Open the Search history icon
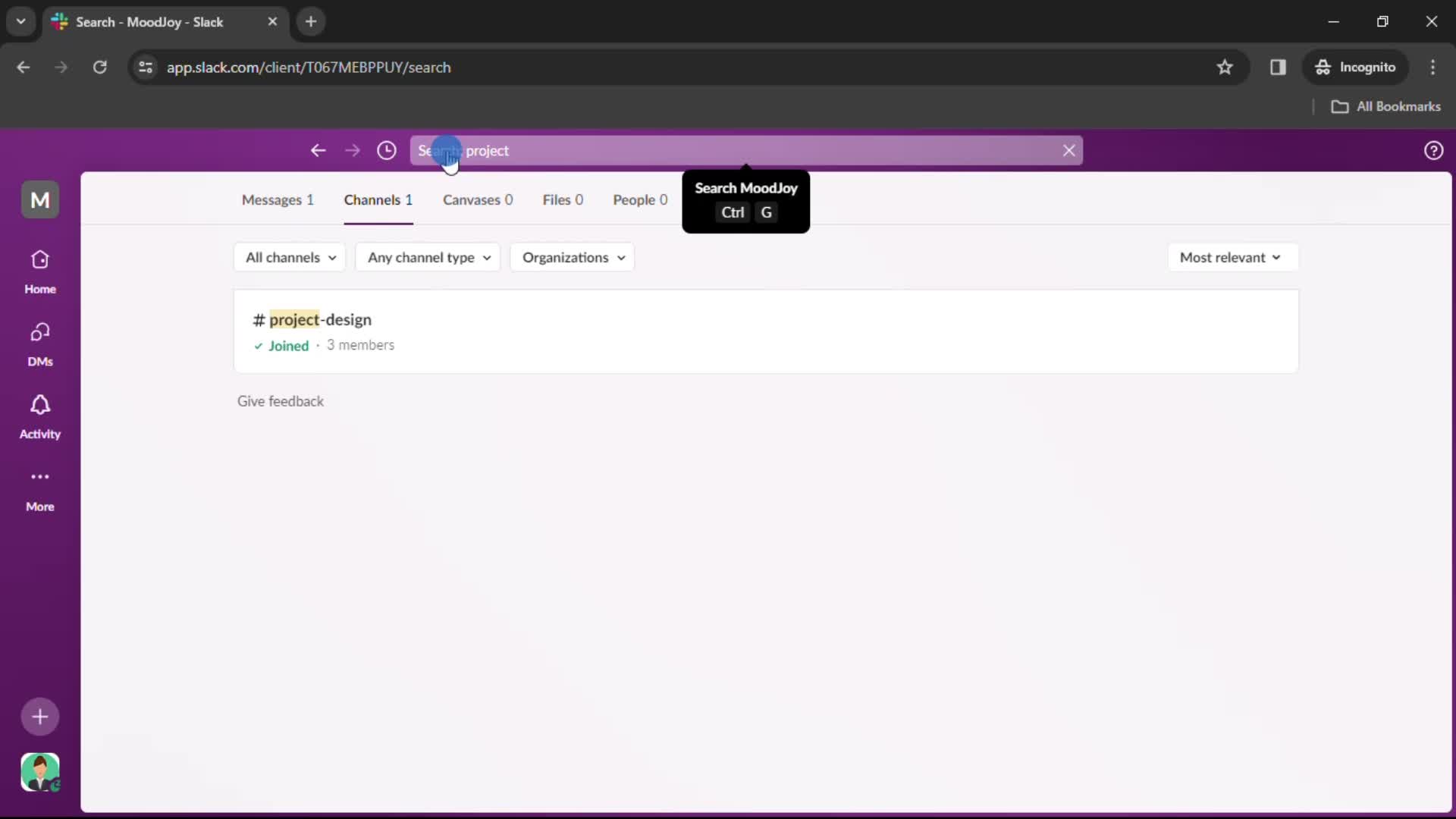Screen dimensions: 1456x819 tap(386, 149)
